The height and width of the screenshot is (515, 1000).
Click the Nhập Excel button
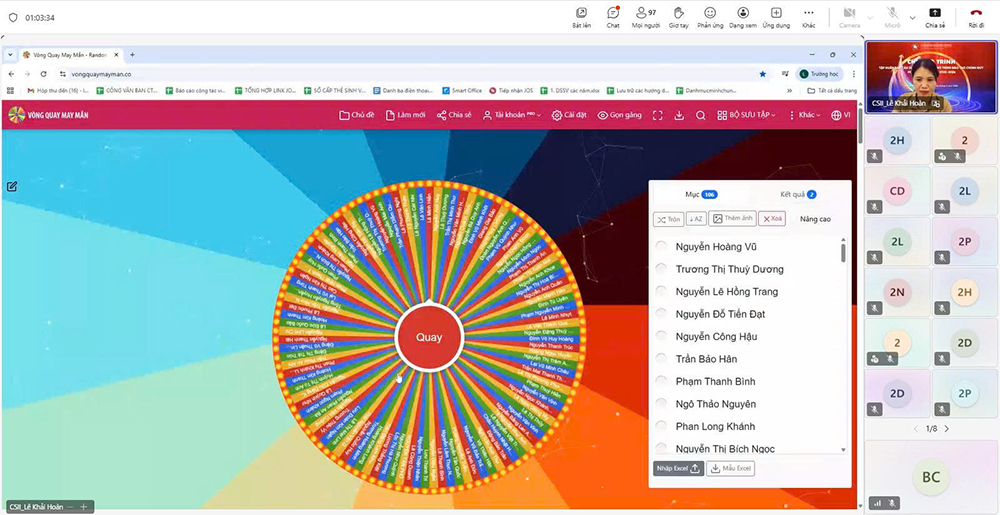(x=678, y=468)
